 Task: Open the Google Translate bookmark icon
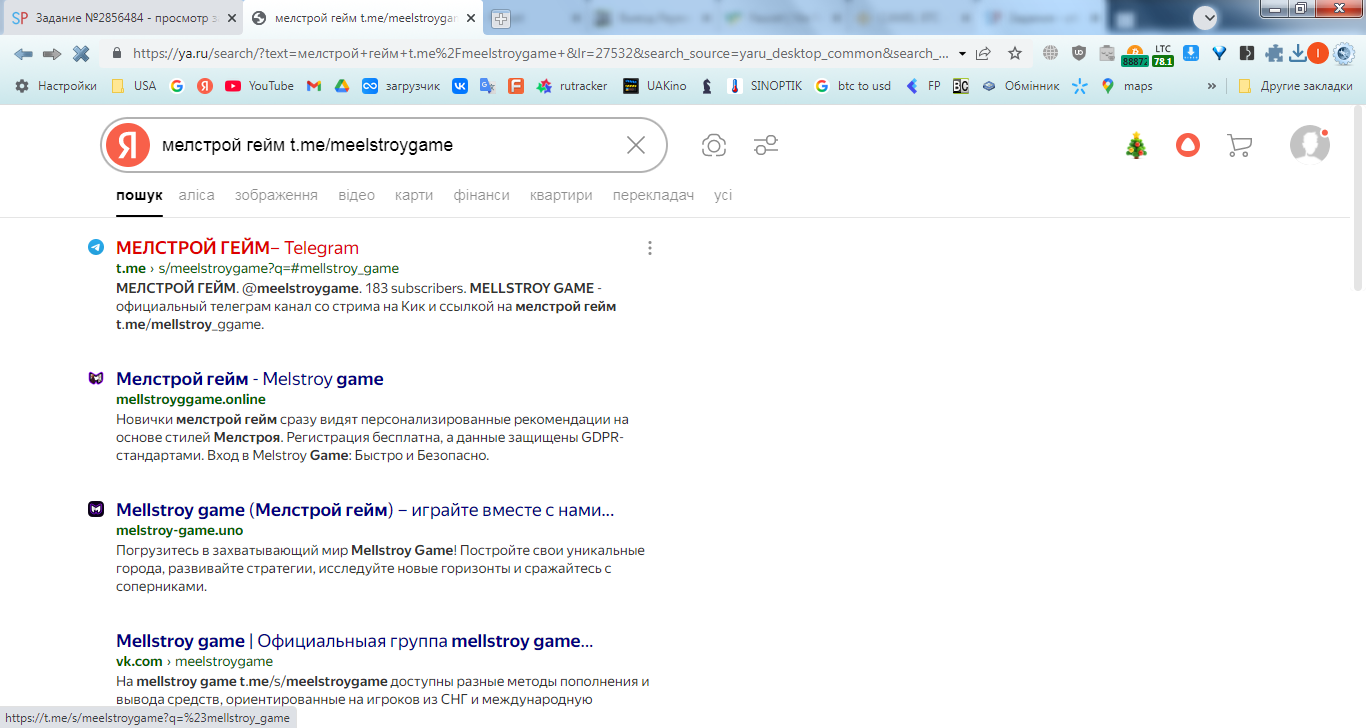pyautogui.click(x=487, y=86)
